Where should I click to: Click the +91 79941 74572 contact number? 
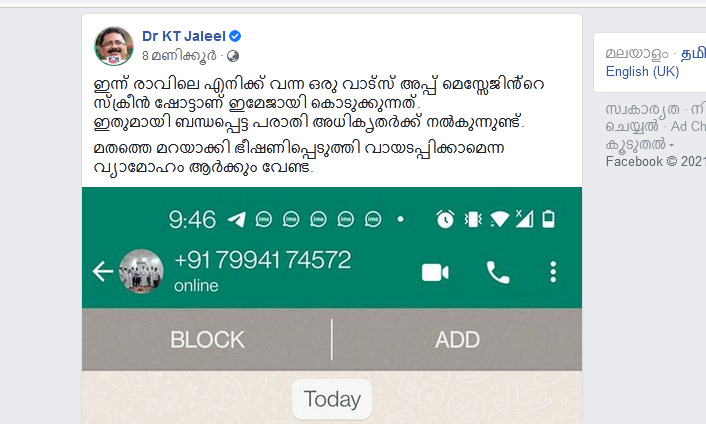262,260
